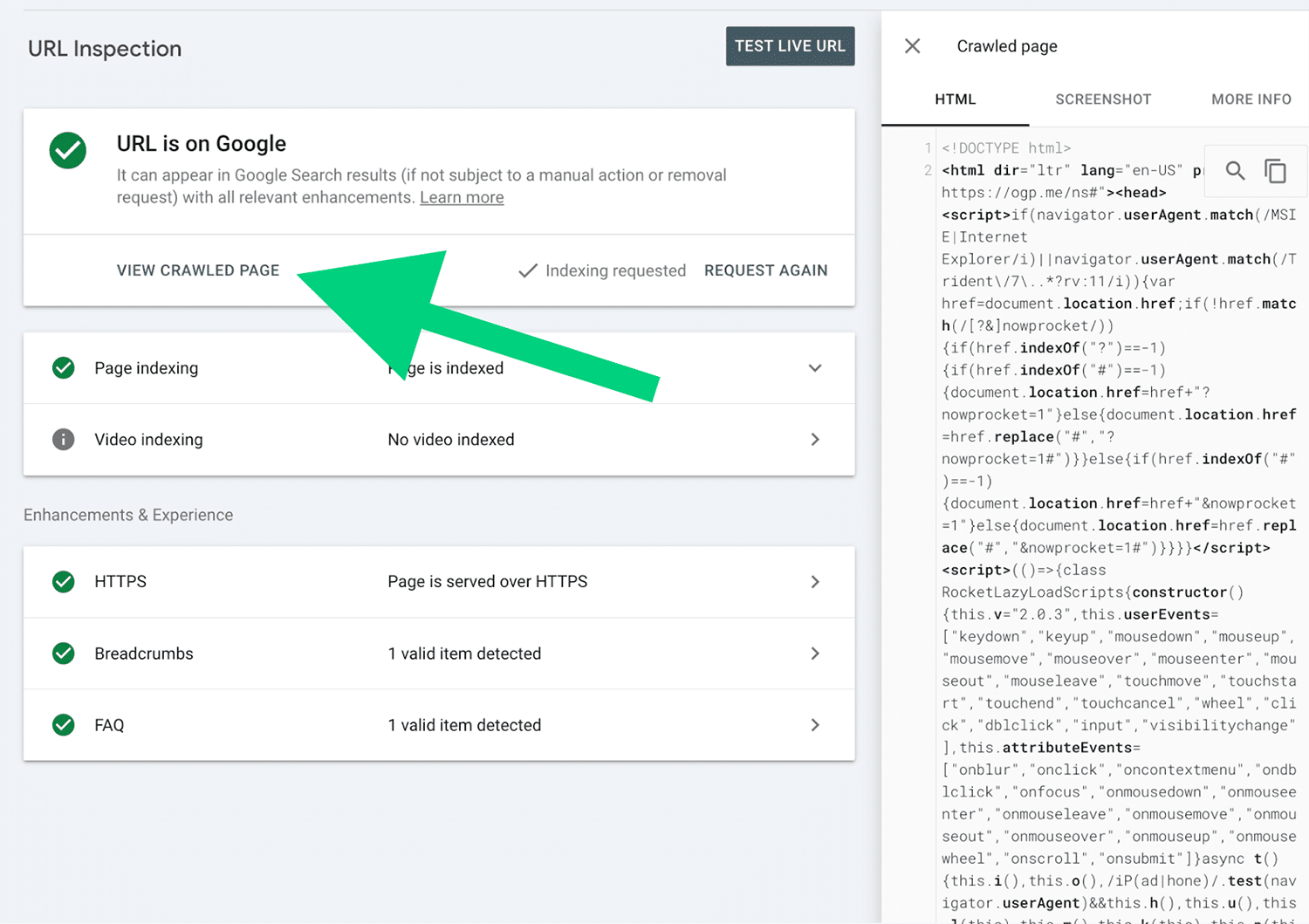
Task: Click the HTTPS green check icon
Action: (64, 581)
